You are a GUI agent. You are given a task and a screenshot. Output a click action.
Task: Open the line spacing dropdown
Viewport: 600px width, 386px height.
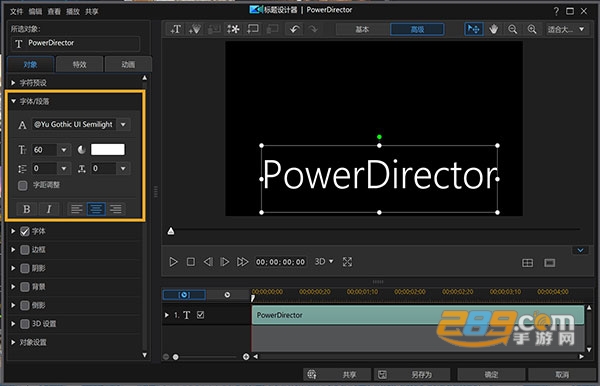click(64, 168)
